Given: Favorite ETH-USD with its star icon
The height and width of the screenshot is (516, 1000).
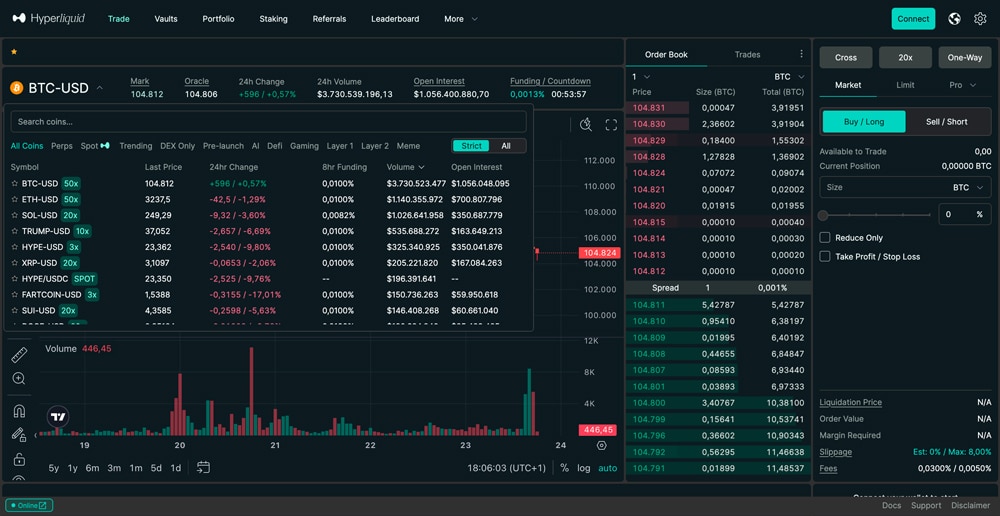Looking at the screenshot, I should (15, 200).
